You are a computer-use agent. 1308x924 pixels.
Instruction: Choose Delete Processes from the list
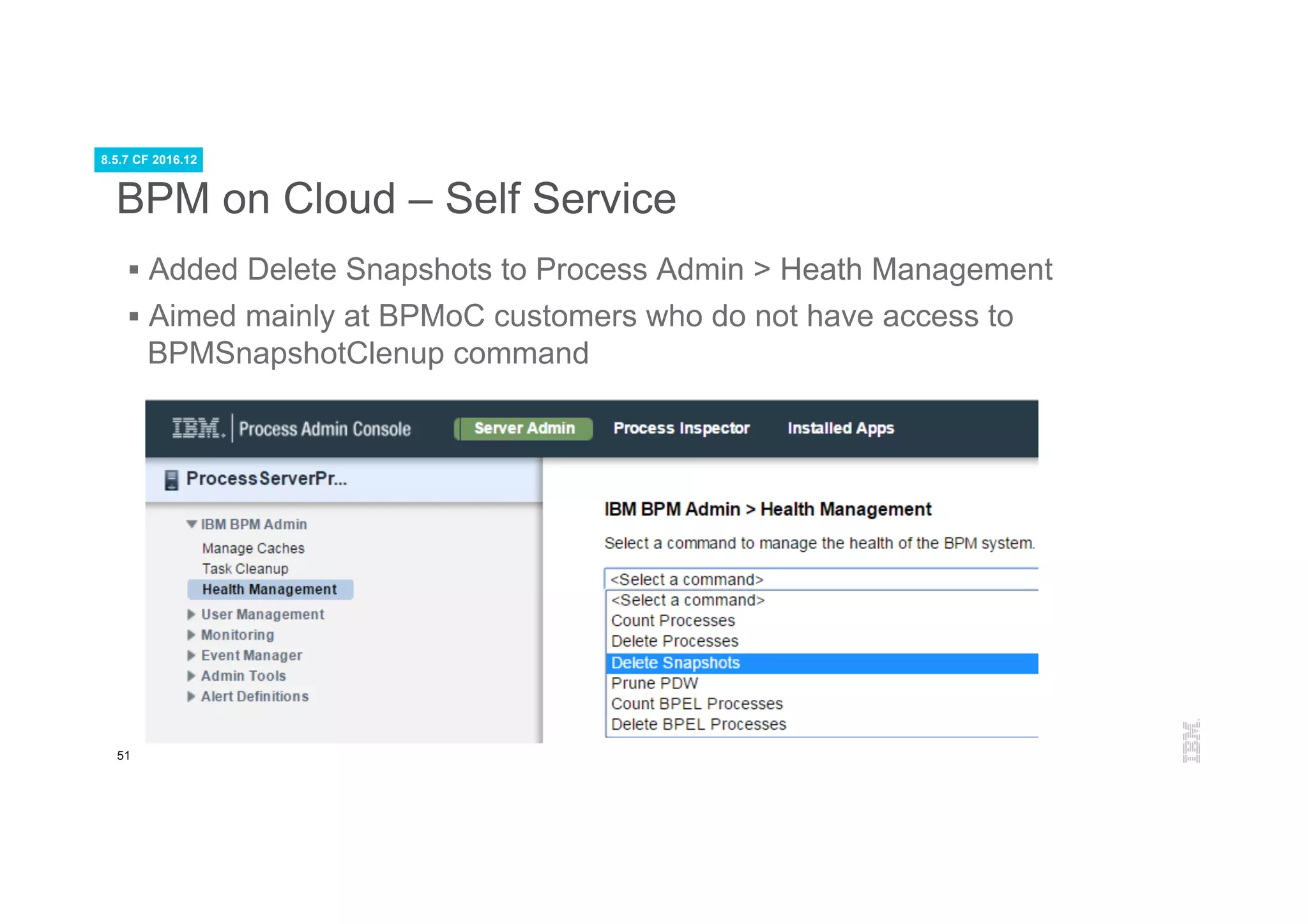(822, 641)
